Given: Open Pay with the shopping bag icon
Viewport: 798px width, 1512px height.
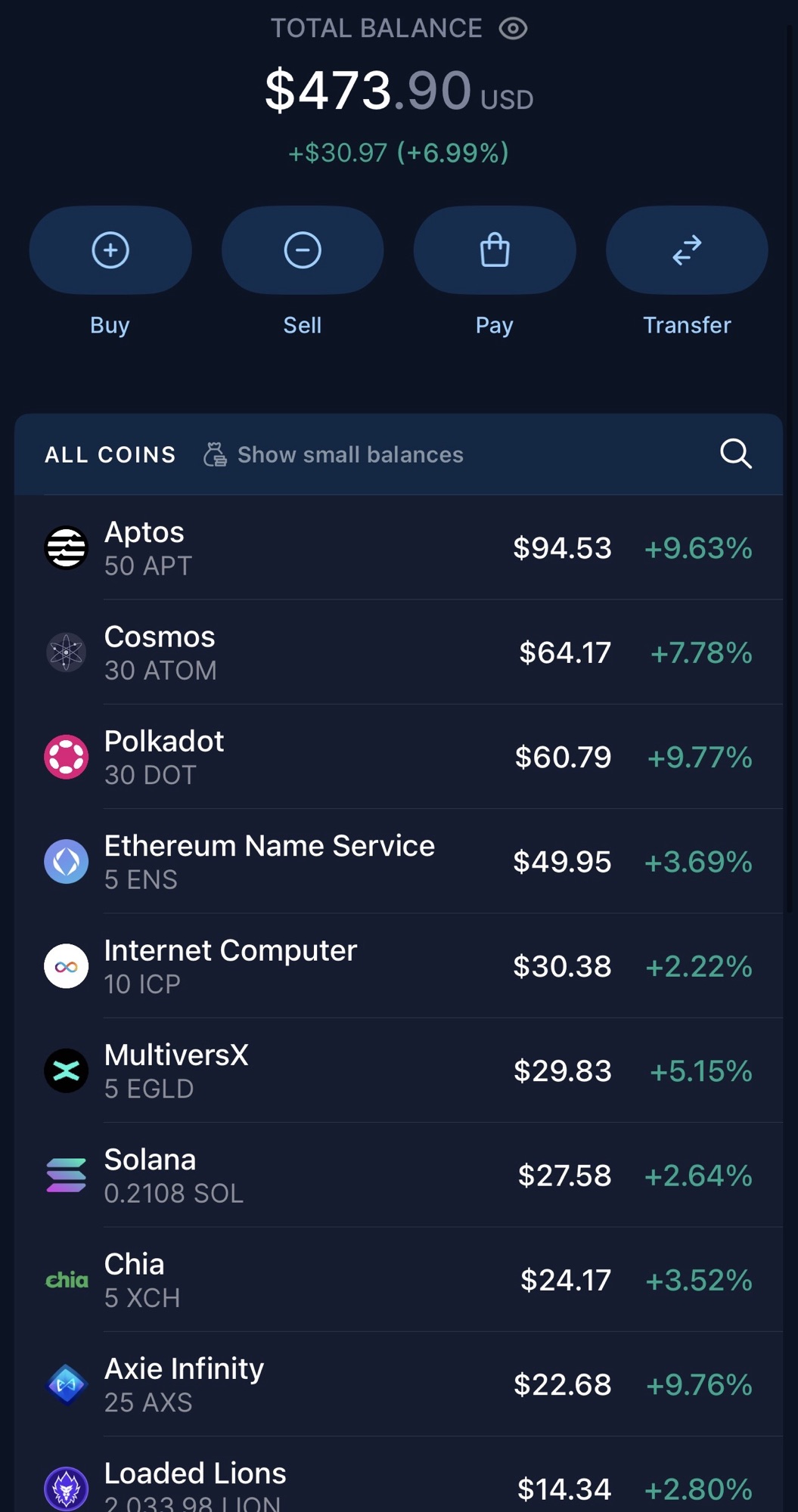Looking at the screenshot, I should tap(495, 250).
